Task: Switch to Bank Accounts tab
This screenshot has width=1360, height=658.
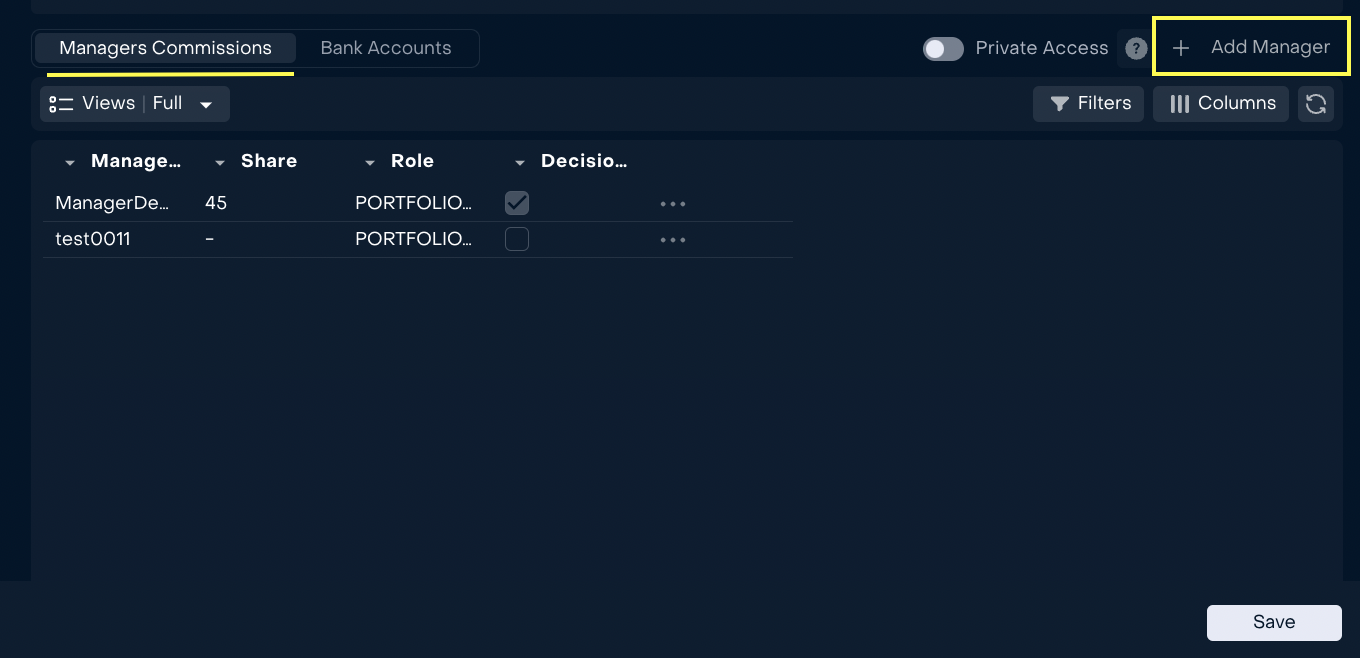Action: [386, 48]
